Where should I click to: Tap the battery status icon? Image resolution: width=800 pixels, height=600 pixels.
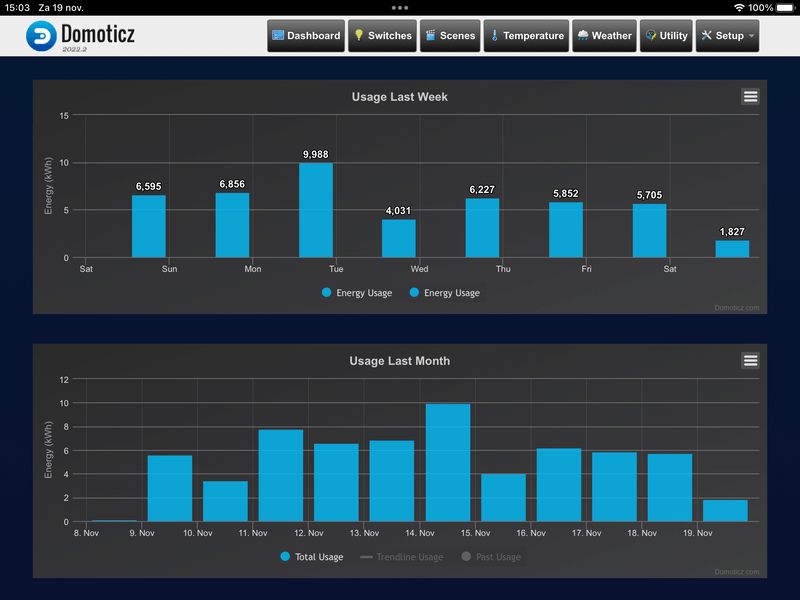click(x=786, y=8)
